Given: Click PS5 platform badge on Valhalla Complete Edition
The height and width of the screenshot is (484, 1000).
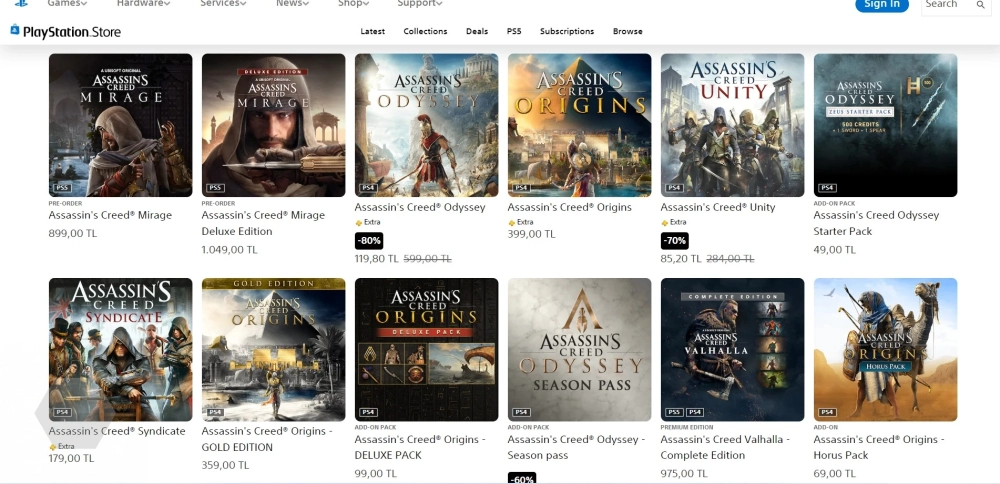Looking at the screenshot, I should [674, 412].
